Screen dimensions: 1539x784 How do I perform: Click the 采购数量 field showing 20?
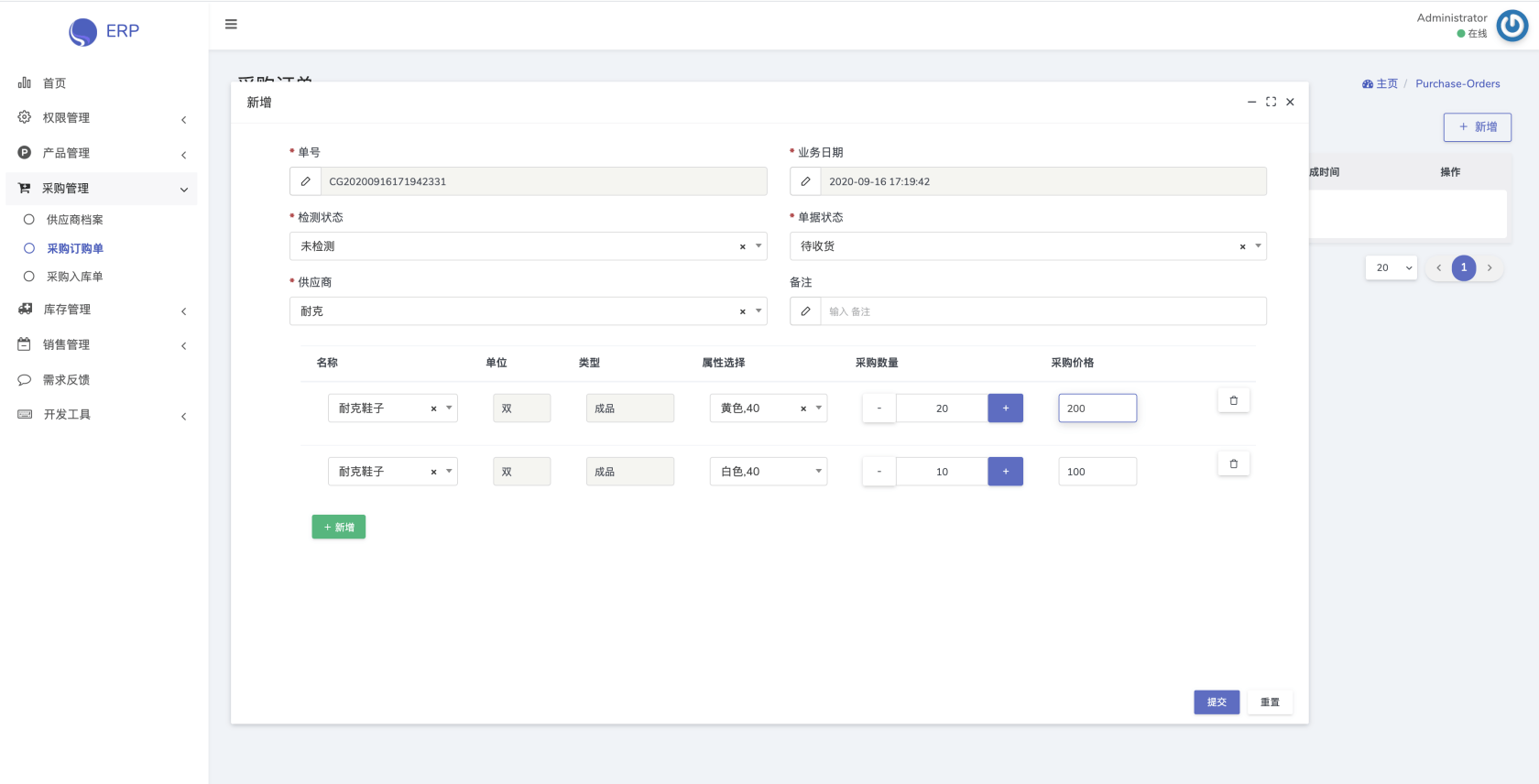942,408
